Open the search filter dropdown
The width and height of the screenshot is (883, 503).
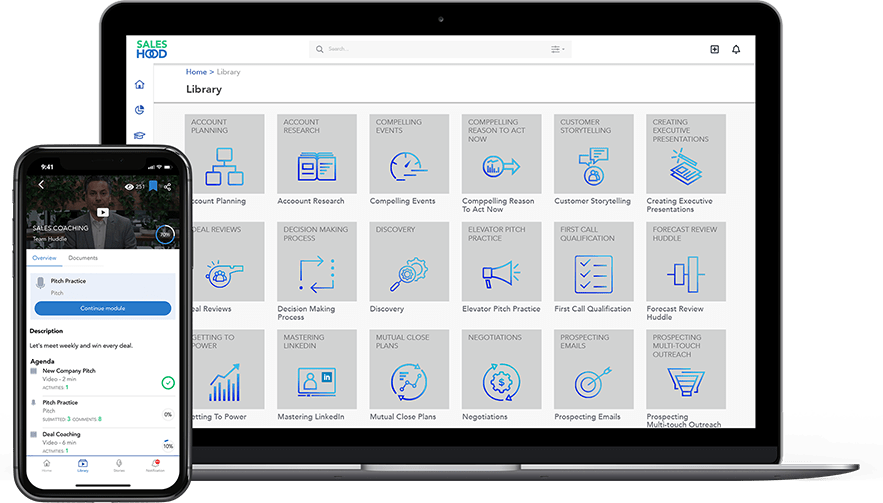coord(557,49)
